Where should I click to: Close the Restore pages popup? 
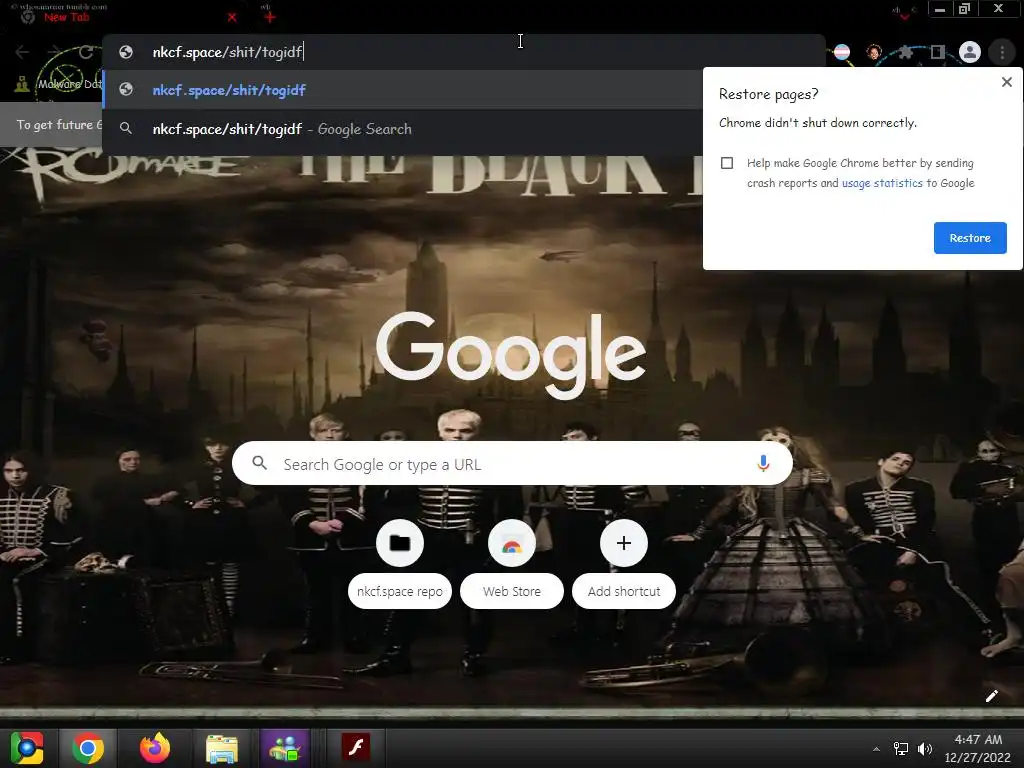coord(1006,82)
